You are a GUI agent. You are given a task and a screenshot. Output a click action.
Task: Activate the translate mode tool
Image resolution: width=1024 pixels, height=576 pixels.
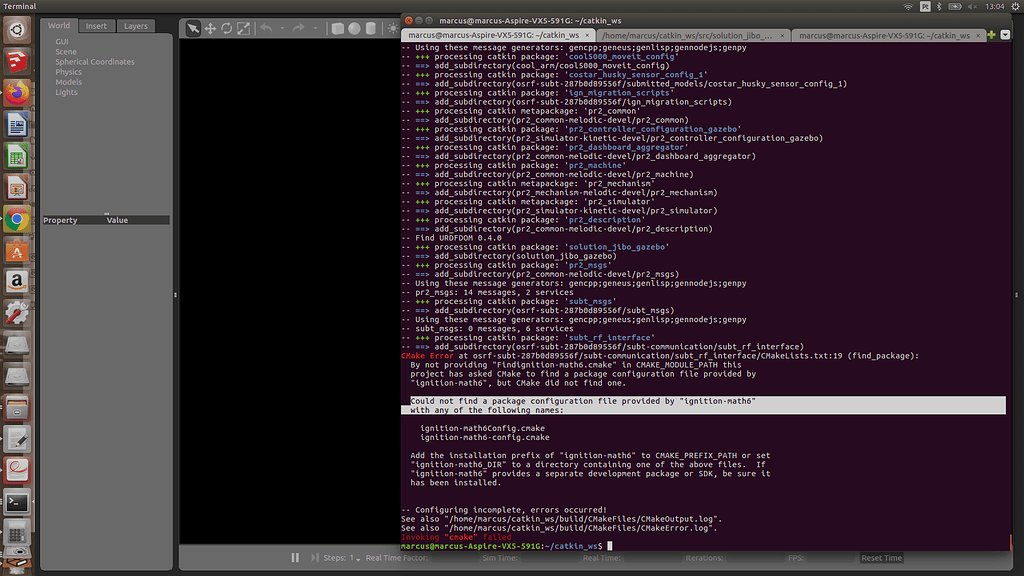(211, 28)
